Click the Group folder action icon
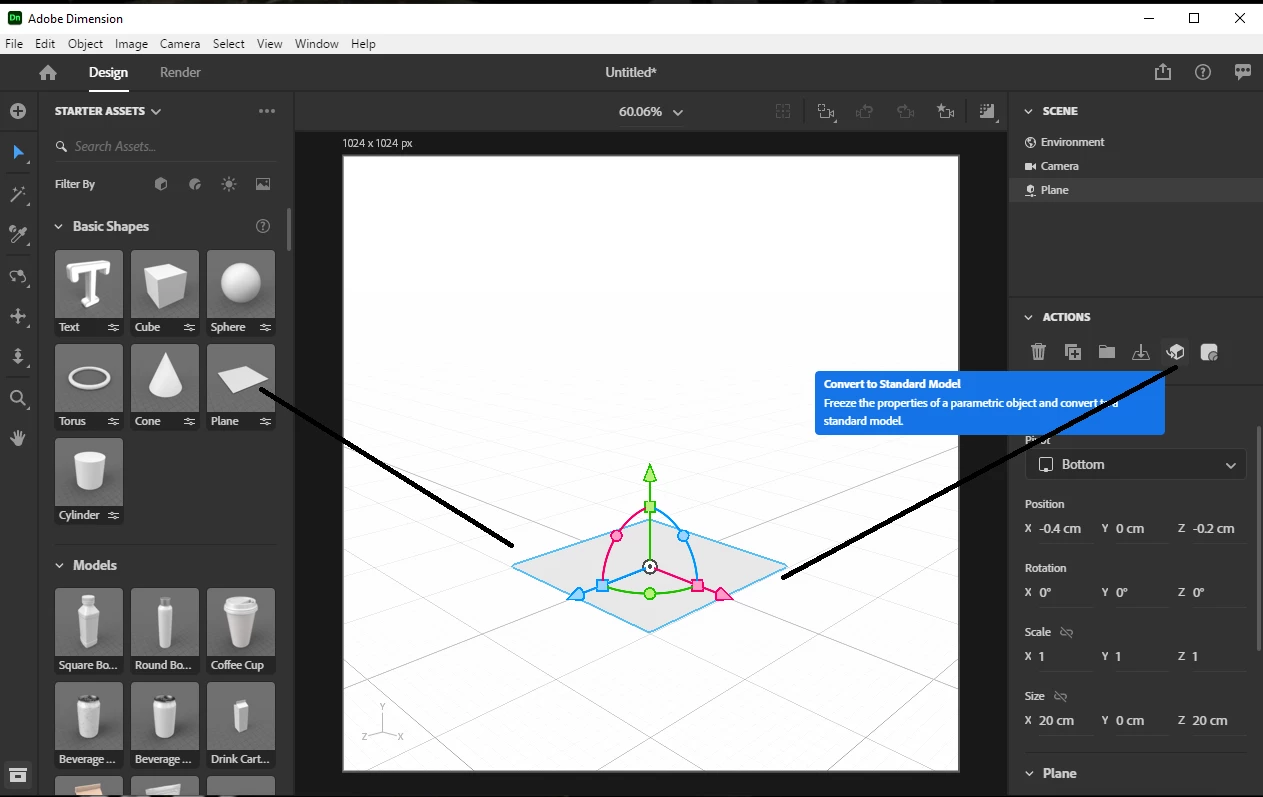The image size is (1263, 797). coord(1107,352)
